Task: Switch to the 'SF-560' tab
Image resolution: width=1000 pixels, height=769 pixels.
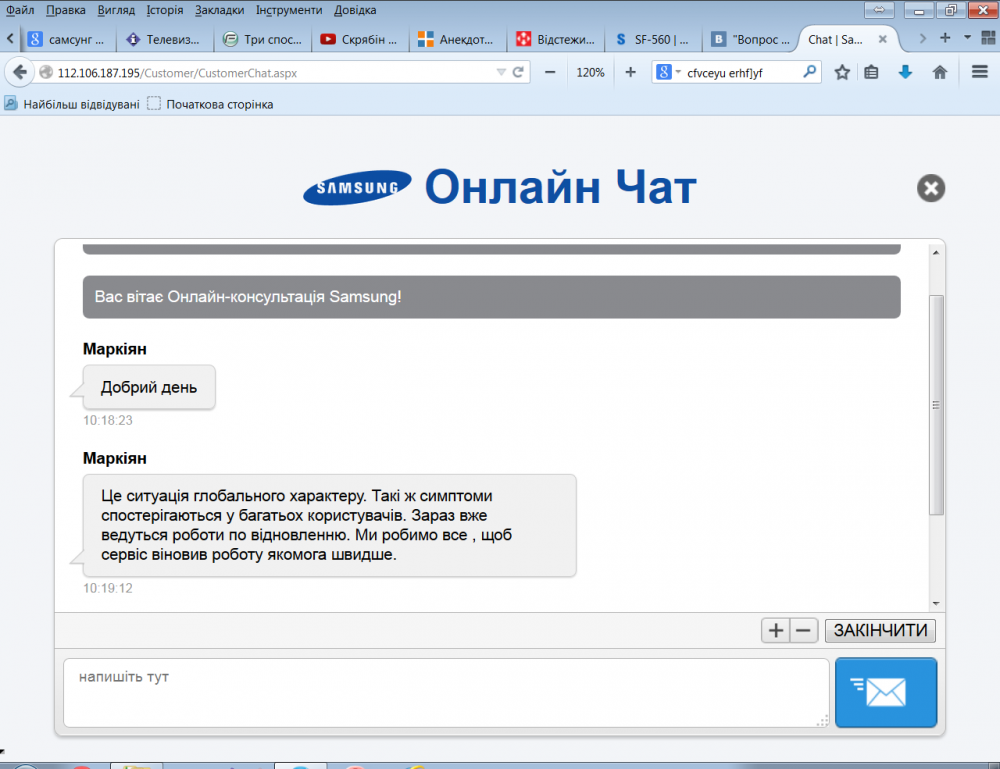Action: tap(653, 39)
